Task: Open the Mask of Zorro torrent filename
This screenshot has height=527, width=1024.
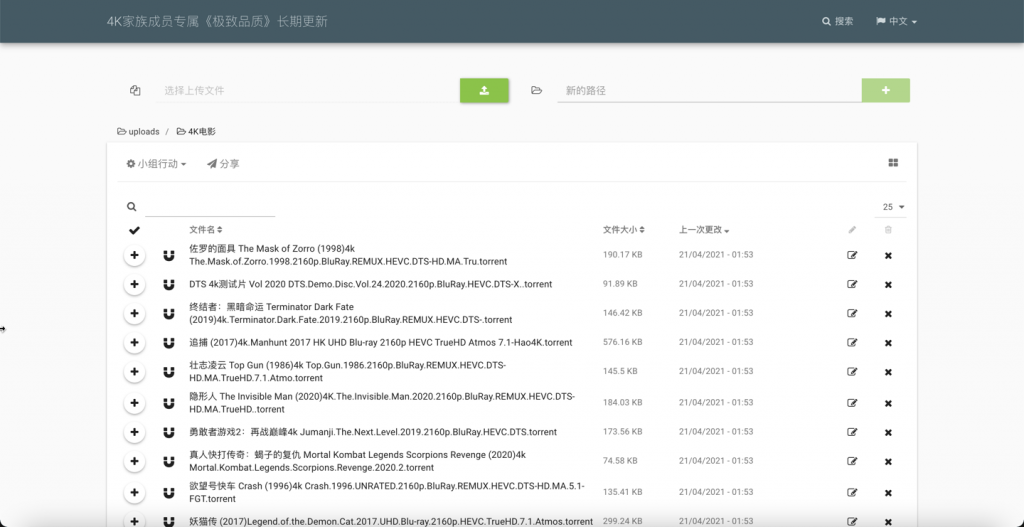Action: [348, 255]
